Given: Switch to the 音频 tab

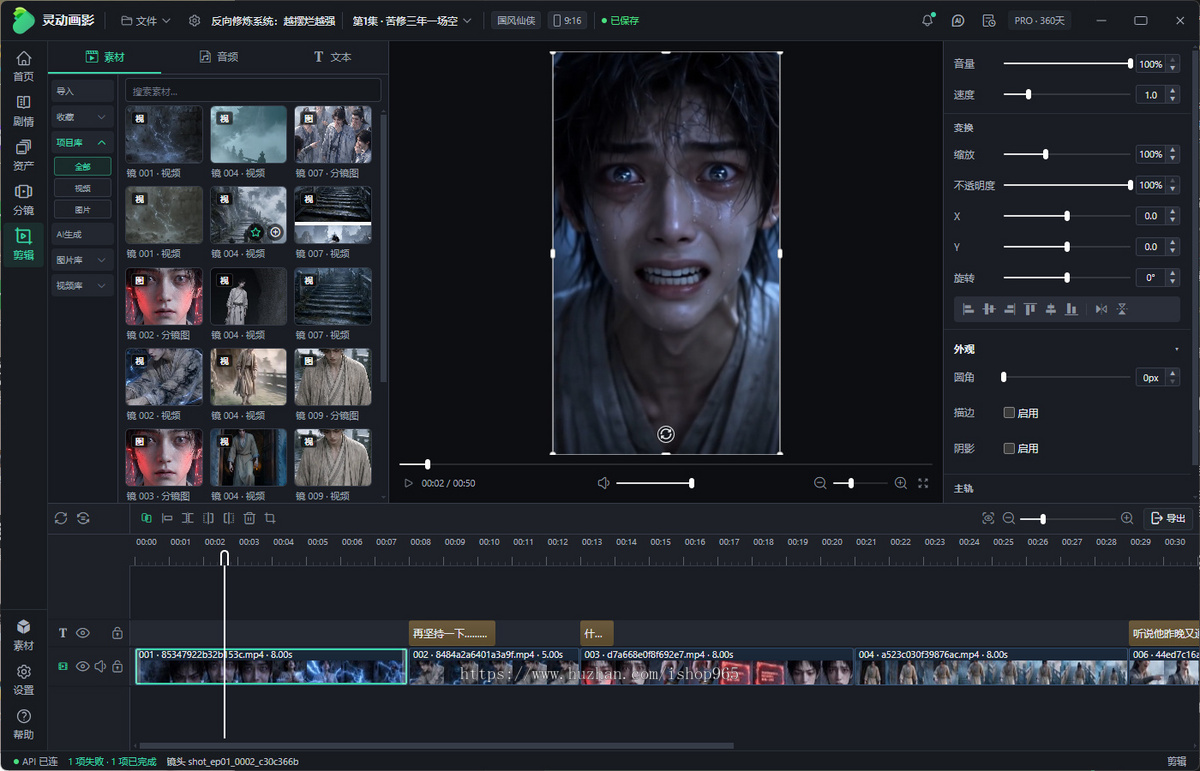Looking at the screenshot, I should coord(218,57).
